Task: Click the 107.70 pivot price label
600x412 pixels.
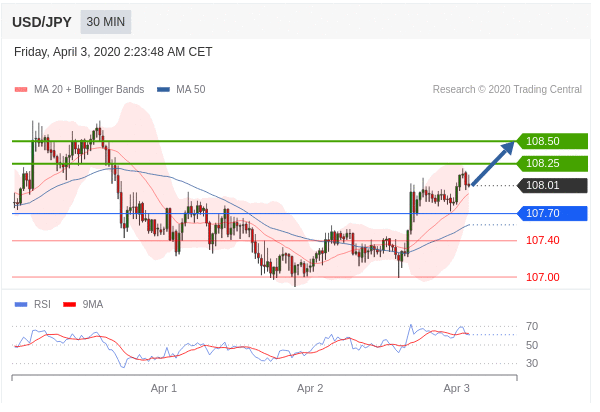Action: pos(552,213)
